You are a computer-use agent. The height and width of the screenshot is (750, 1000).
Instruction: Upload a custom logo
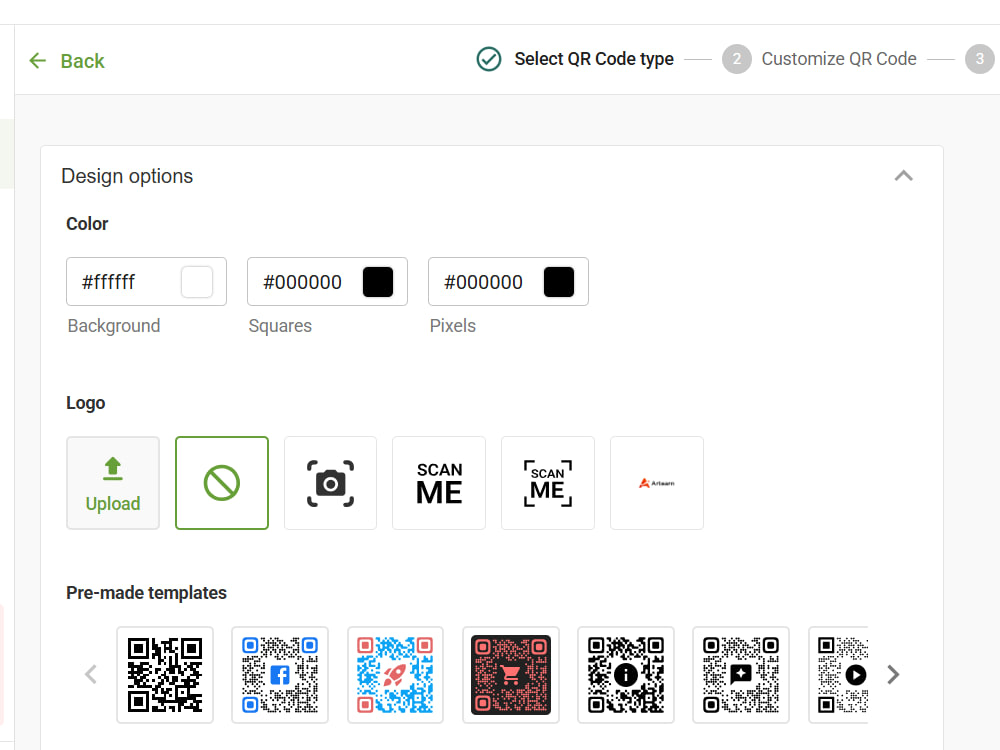pyautogui.click(x=113, y=483)
